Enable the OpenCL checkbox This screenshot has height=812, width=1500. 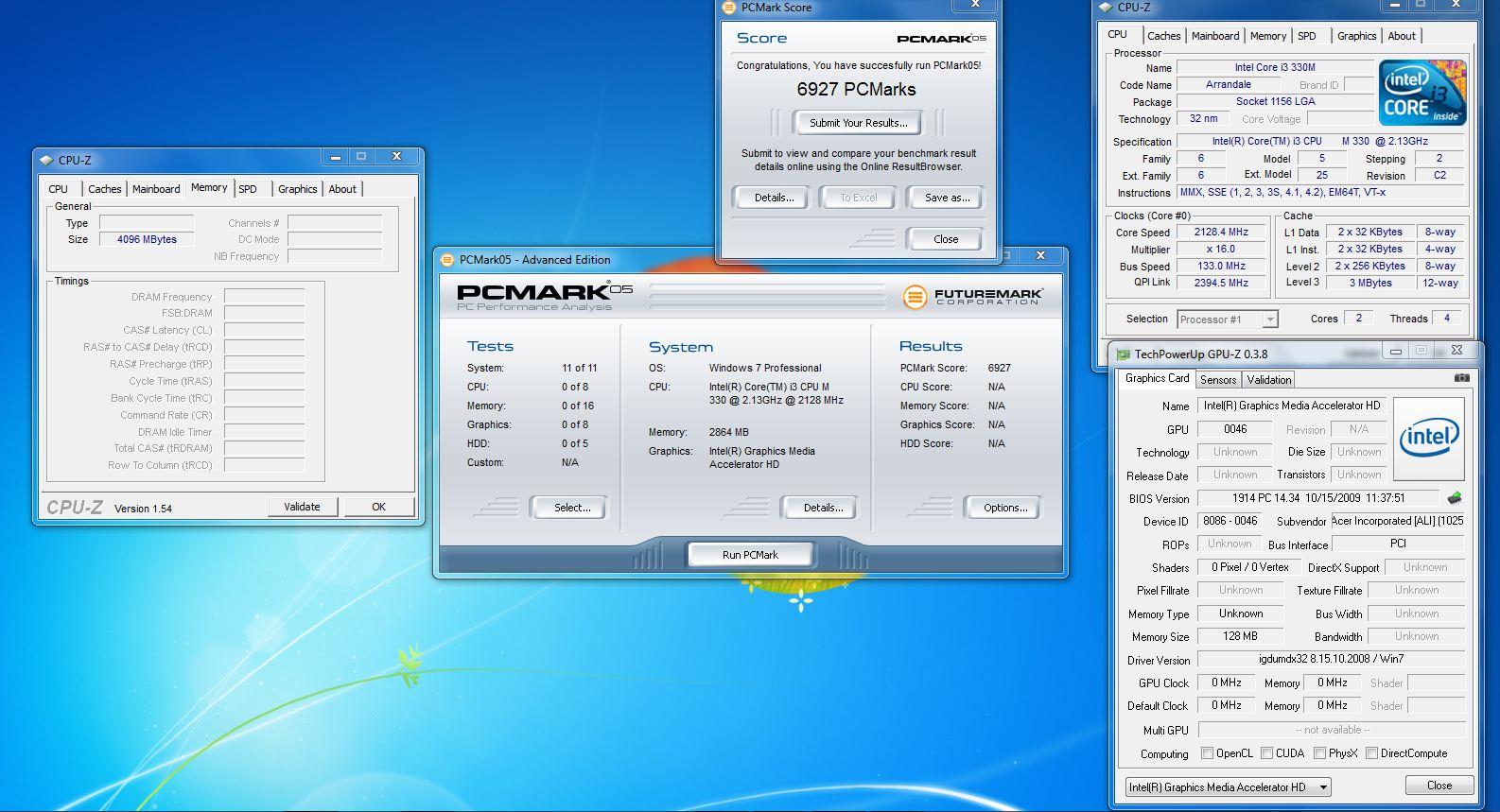click(x=1207, y=753)
